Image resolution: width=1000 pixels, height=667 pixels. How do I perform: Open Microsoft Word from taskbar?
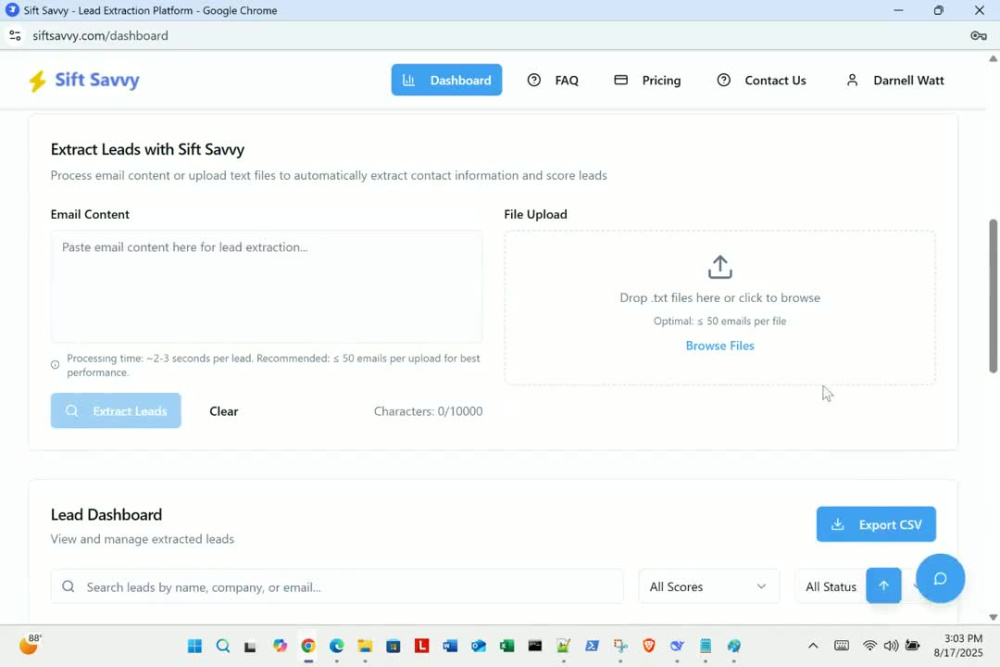pyautogui.click(x=450, y=646)
